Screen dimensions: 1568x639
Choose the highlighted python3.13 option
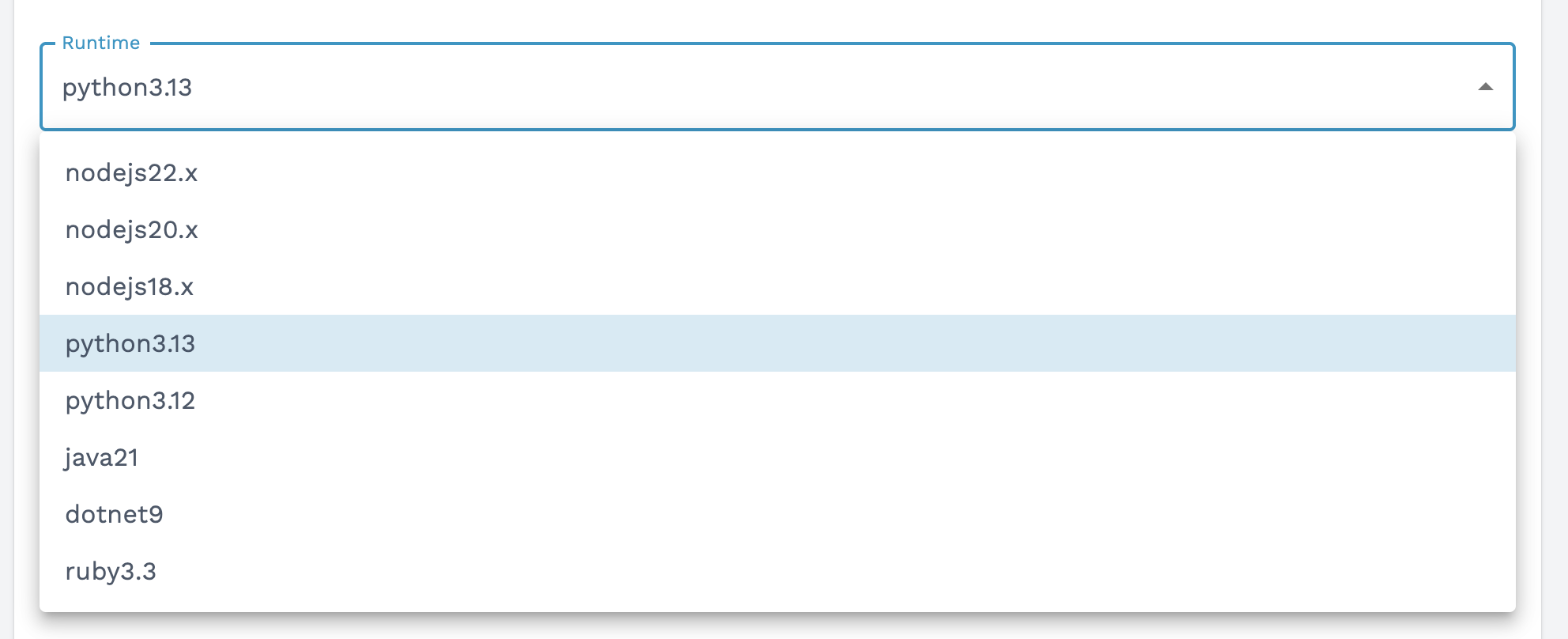coord(130,343)
